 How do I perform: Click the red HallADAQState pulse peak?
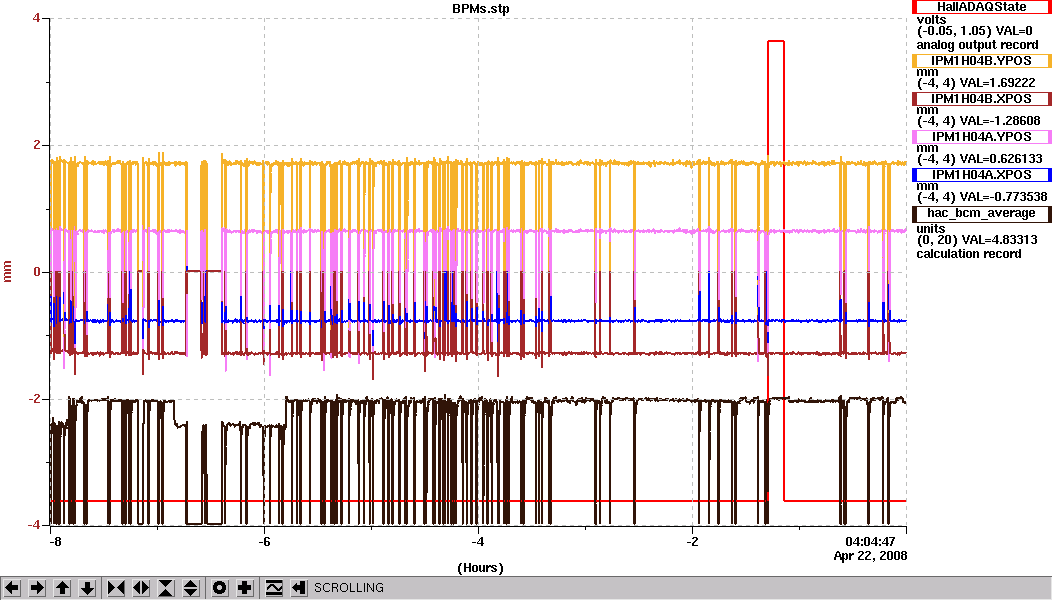click(x=776, y=42)
